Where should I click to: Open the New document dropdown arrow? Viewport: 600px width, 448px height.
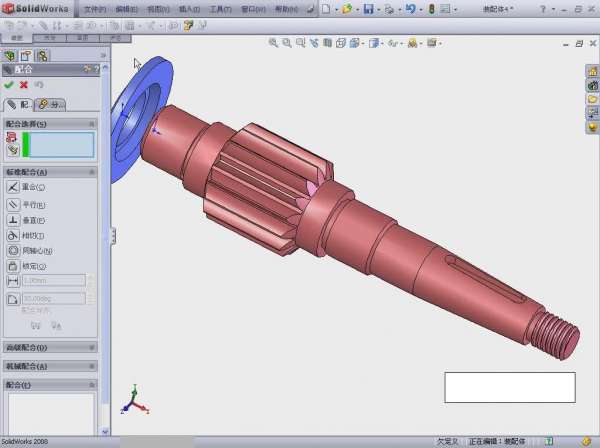click(336, 9)
